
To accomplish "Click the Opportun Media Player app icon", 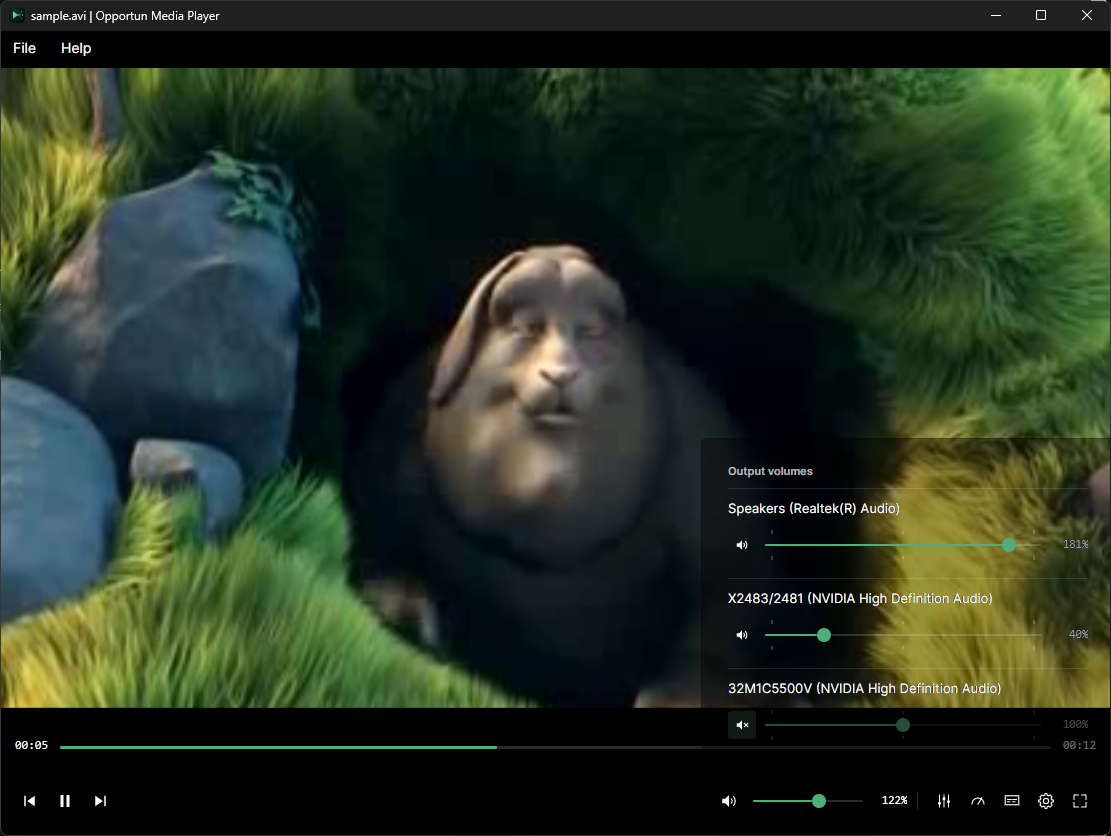I will click(x=17, y=15).
